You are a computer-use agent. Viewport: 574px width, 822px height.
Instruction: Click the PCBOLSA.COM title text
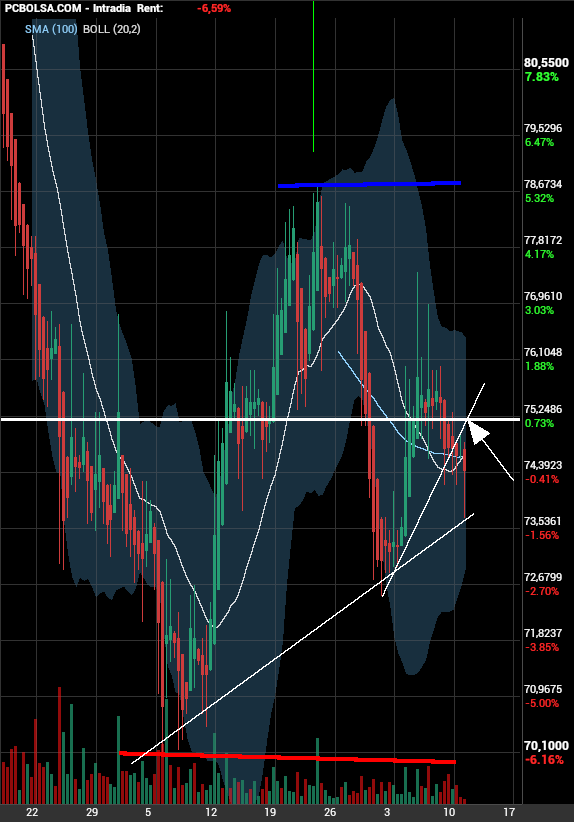point(43,8)
